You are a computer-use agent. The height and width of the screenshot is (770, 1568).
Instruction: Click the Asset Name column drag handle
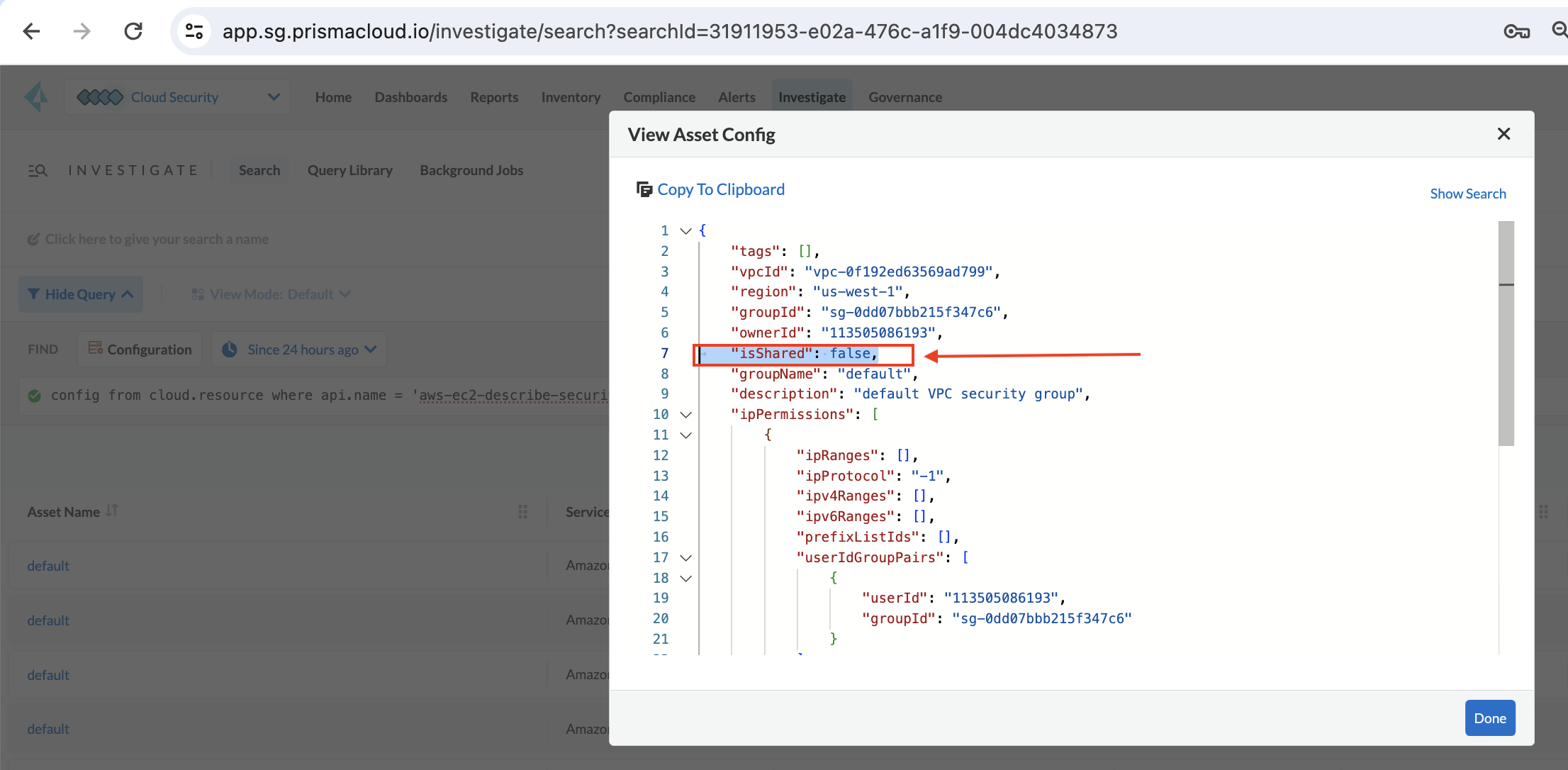pyautogui.click(x=522, y=511)
